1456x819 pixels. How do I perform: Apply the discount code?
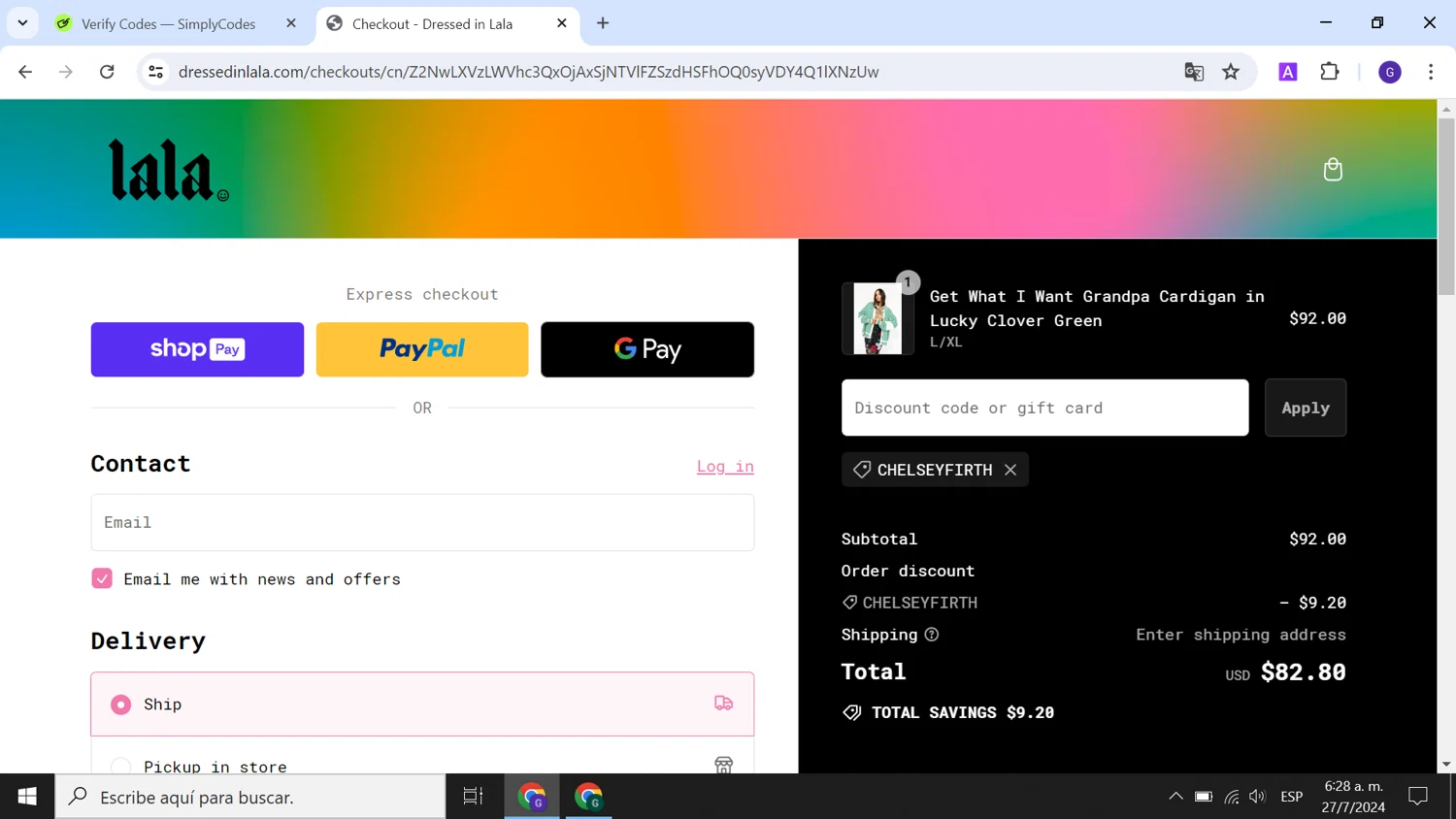coord(1306,408)
